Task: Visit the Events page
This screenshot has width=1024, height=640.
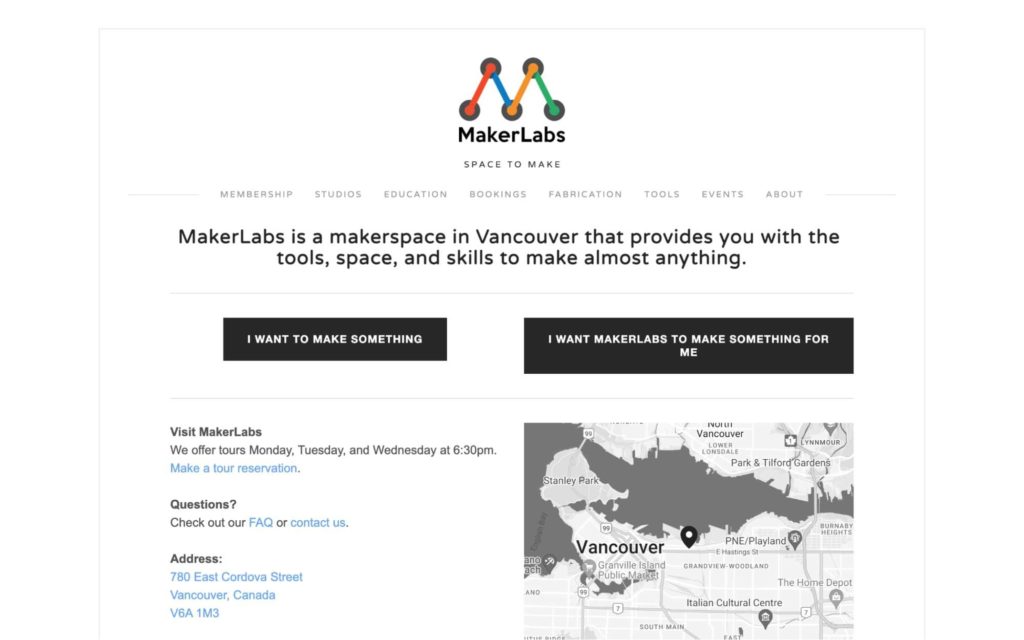Action: (722, 194)
